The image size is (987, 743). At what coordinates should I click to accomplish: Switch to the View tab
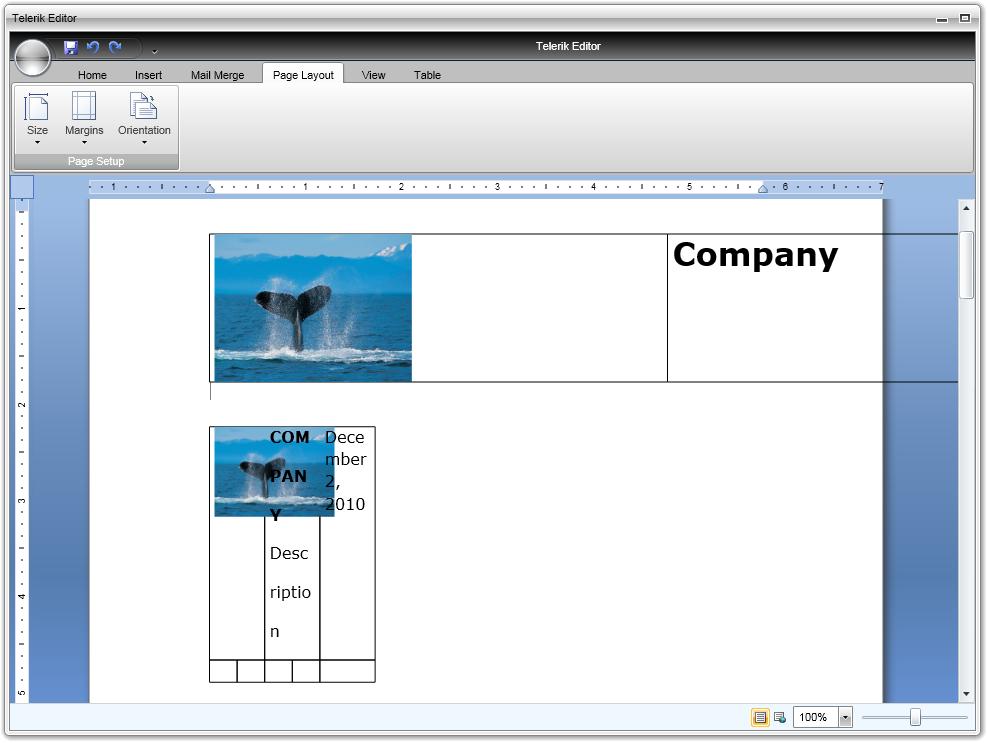point(373,75)
